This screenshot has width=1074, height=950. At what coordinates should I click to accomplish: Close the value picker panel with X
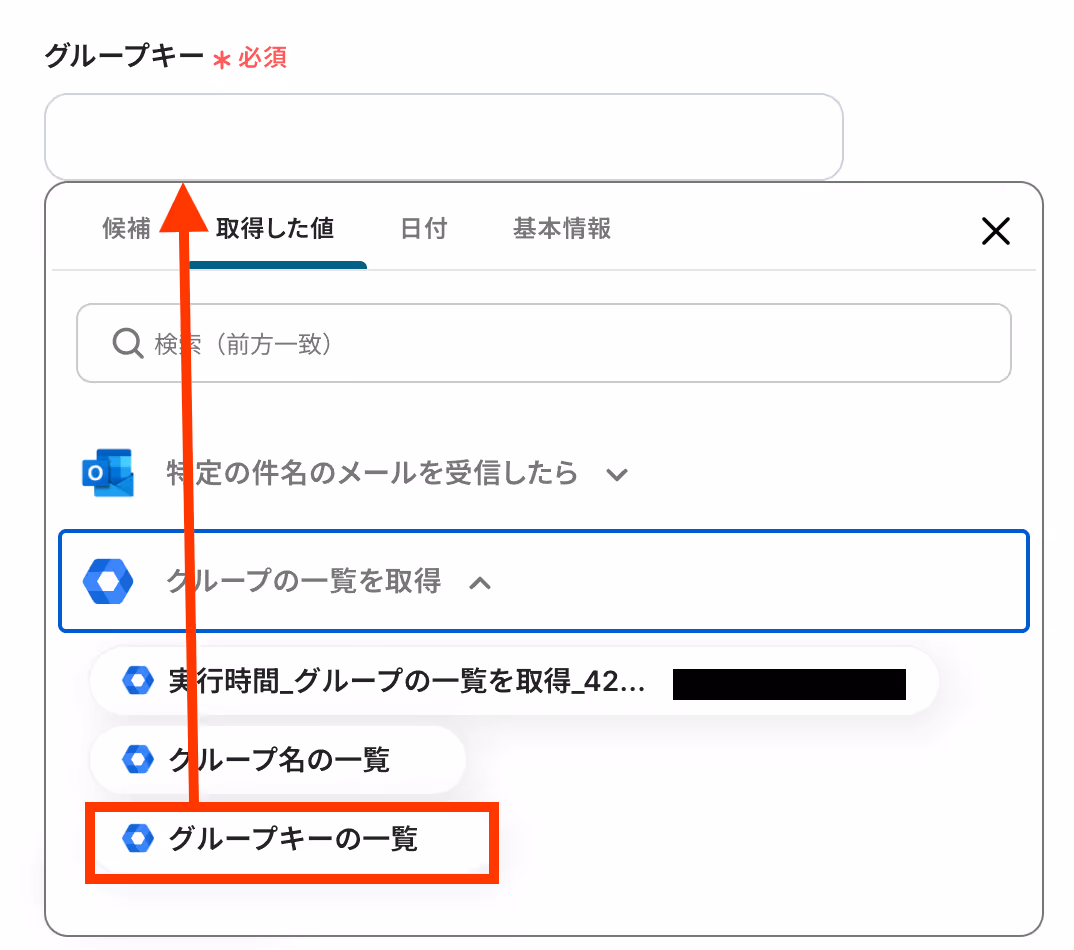pos(995,231)
